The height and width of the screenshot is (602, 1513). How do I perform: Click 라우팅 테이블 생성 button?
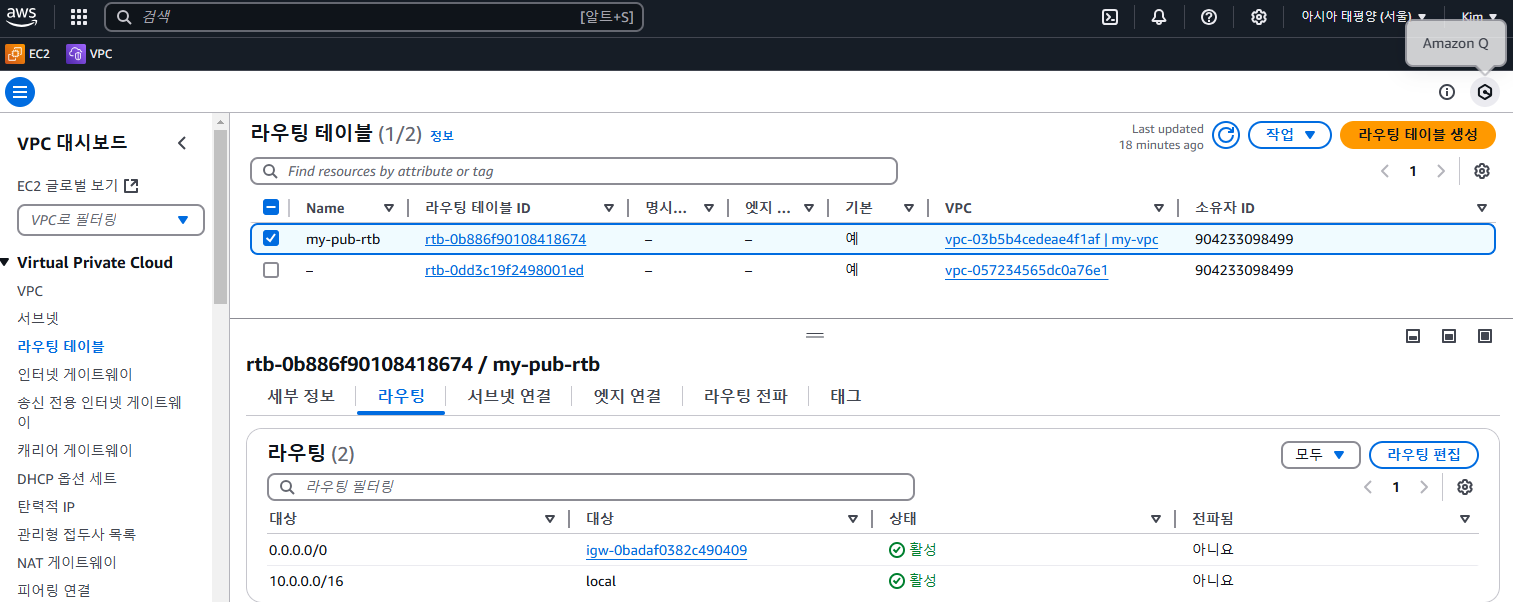[x=1417, y=135]
